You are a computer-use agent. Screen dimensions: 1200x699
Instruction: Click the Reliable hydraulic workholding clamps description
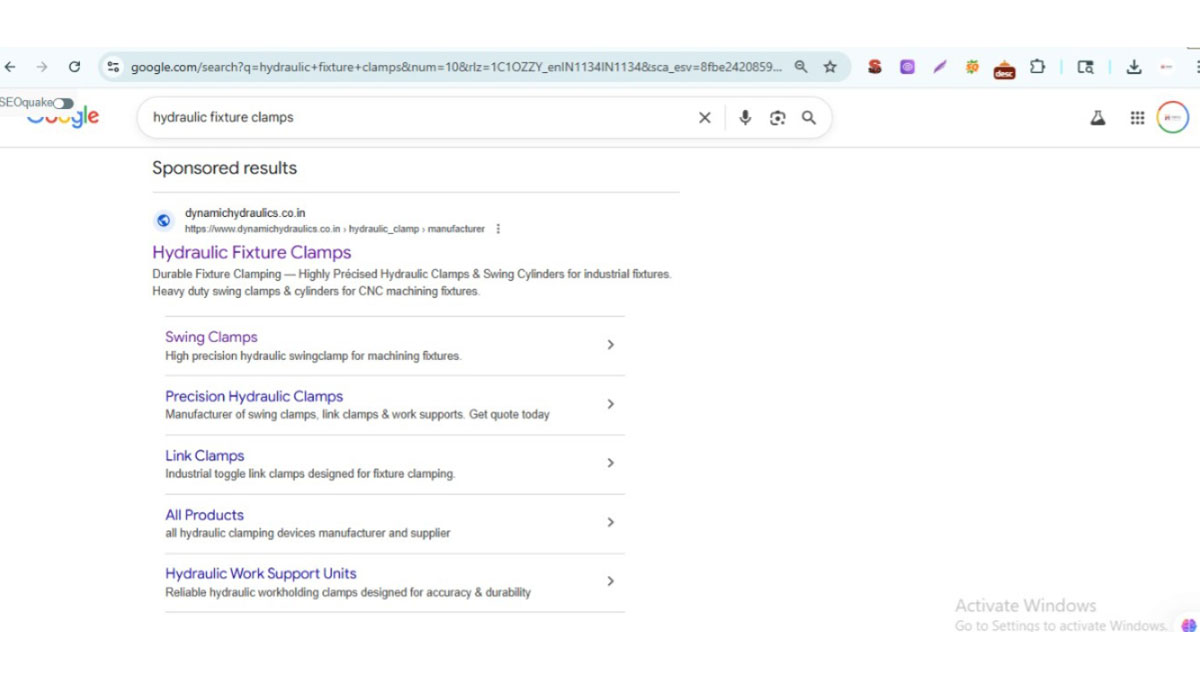(x=348, y=592)
